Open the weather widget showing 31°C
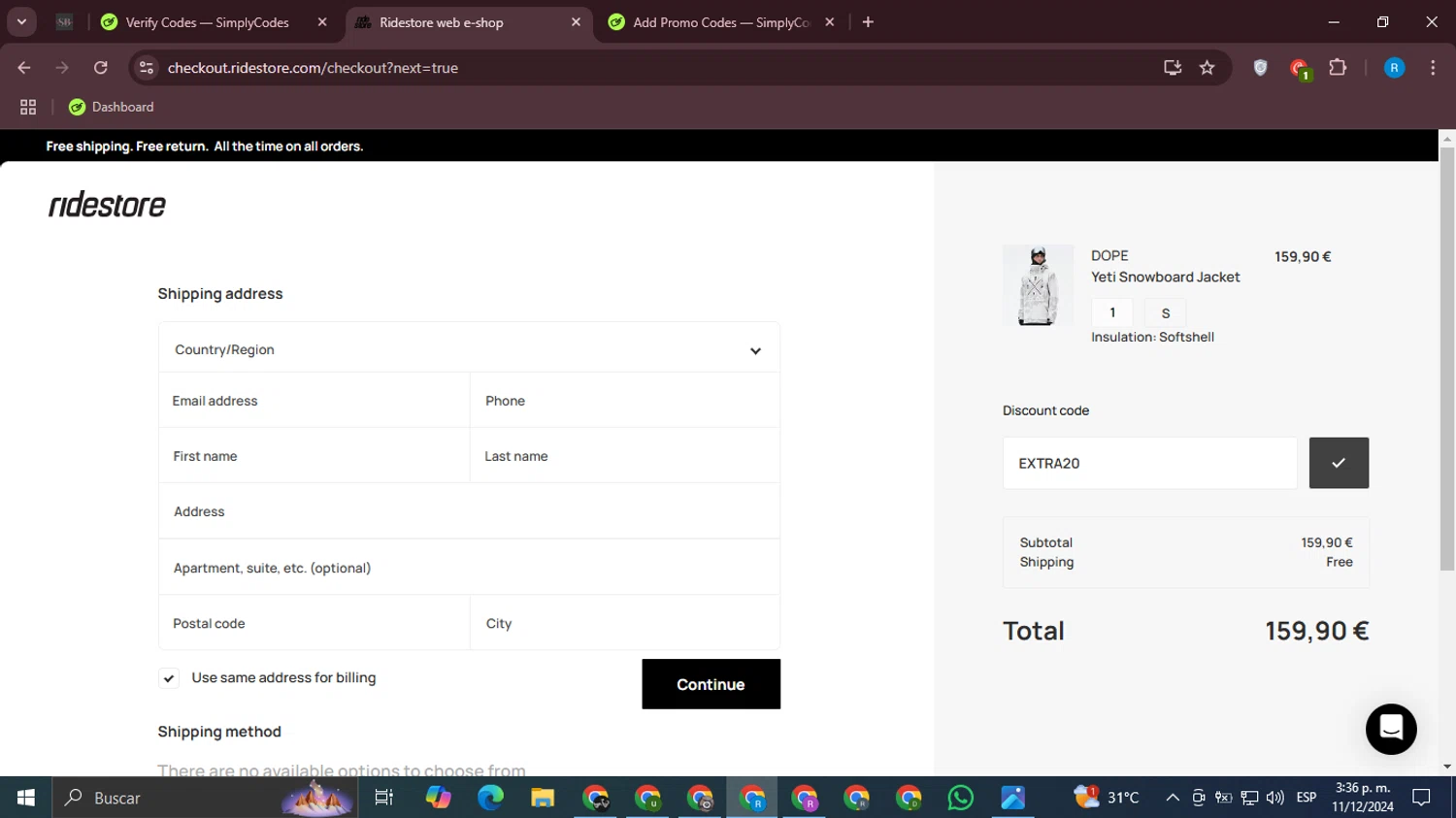 coord(1107,798)
